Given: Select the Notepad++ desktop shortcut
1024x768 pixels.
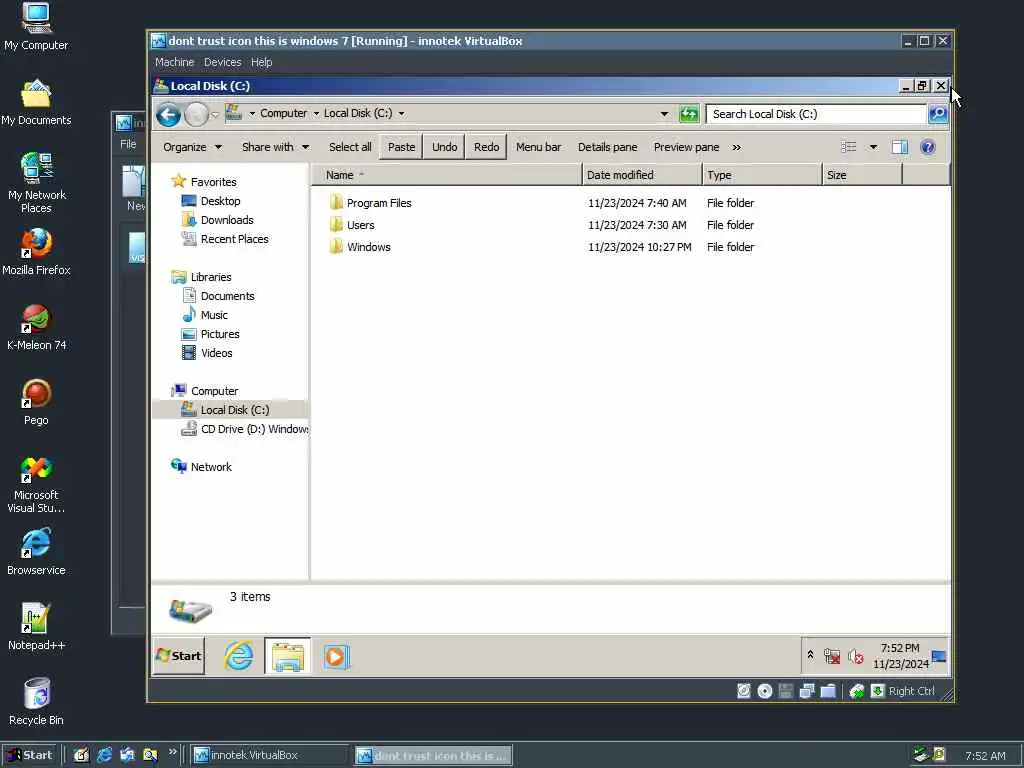Looking at the screenshot, I should pos(36,627).
